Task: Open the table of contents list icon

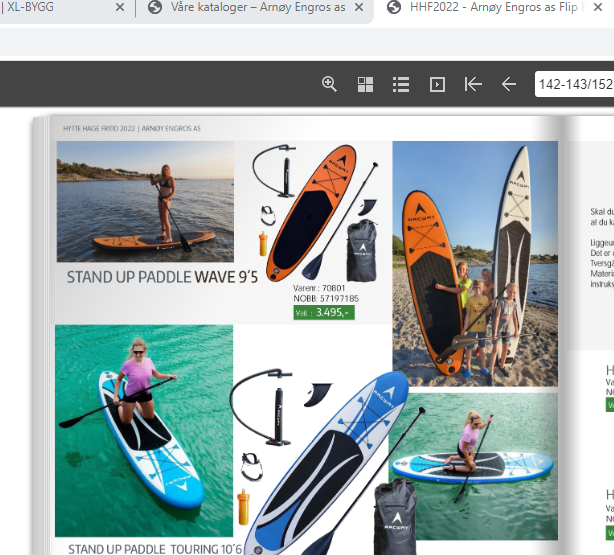Action: click(x=401, y=84)
